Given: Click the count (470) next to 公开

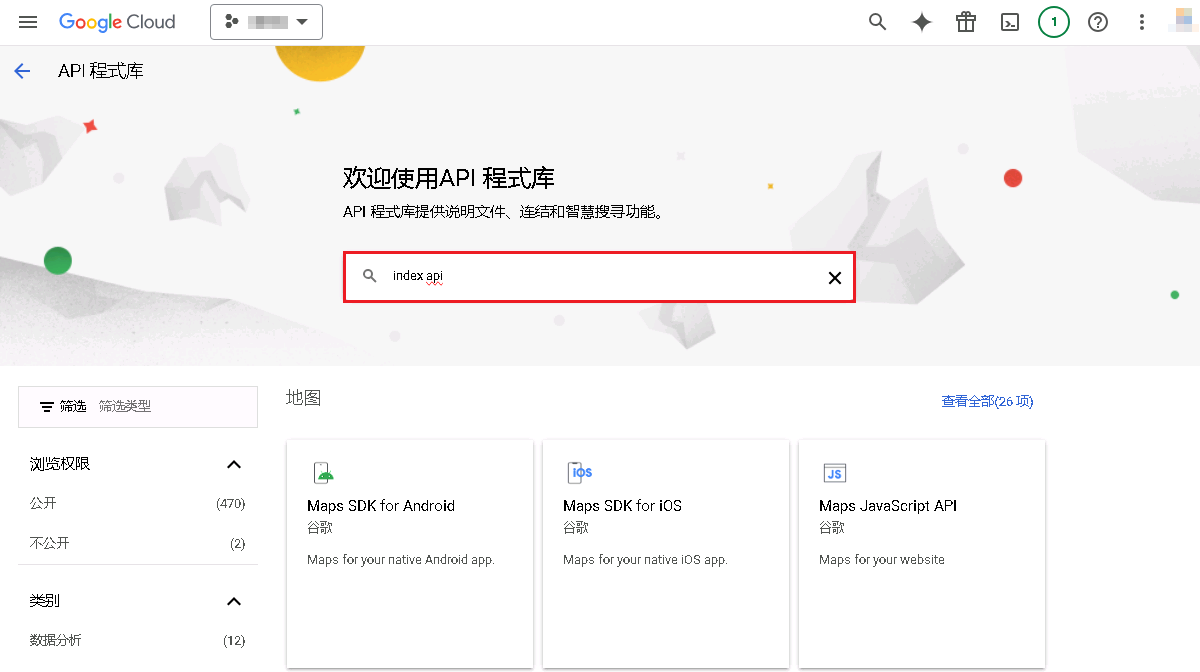Looking at the screenshot, I should click(231, 503).
